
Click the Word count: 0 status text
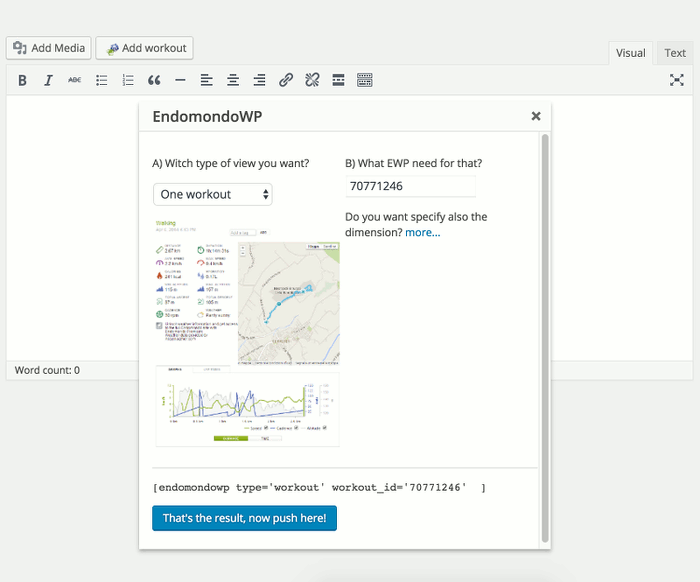[47, 370]
